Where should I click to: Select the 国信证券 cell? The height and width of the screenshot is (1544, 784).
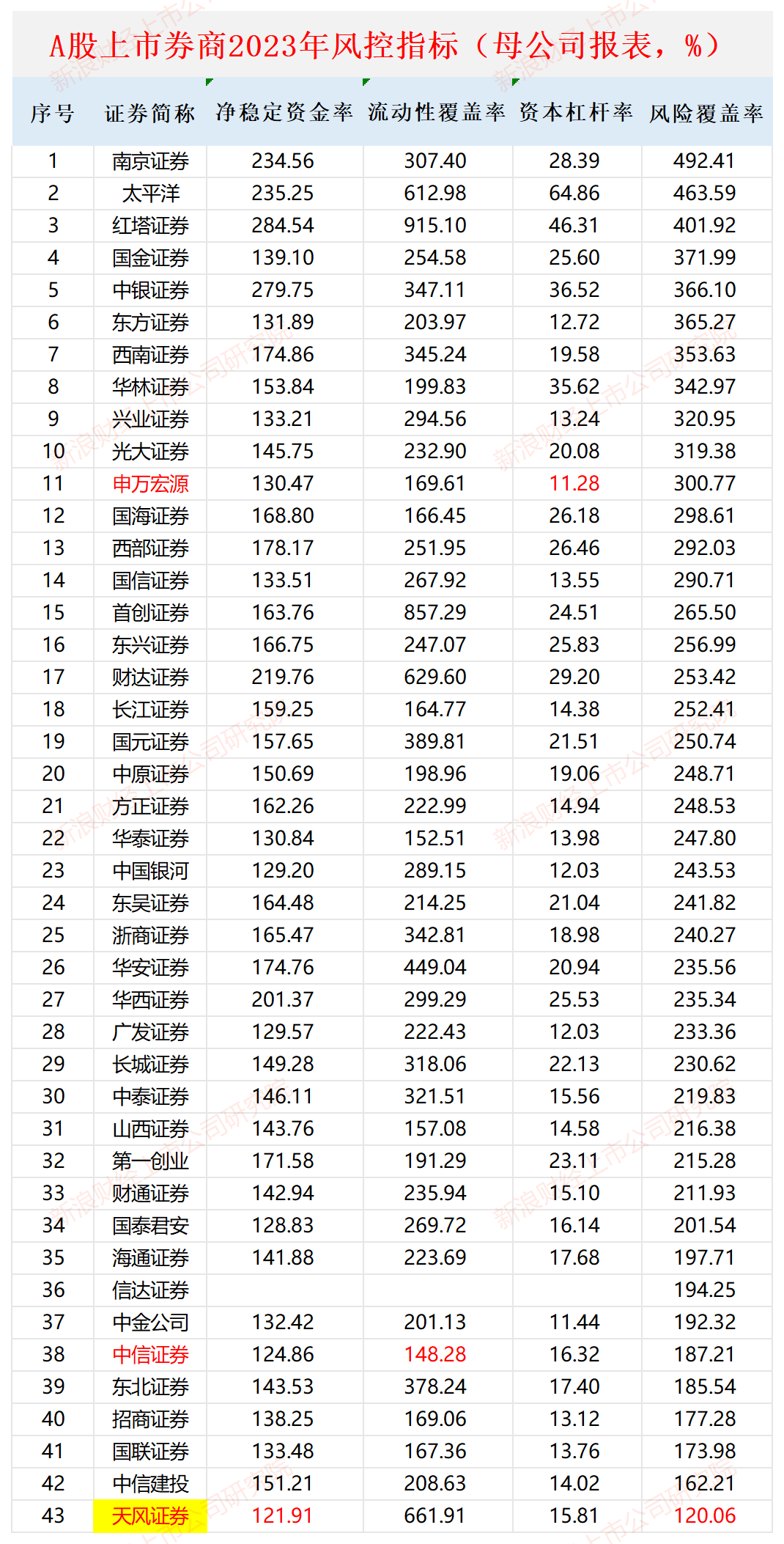coord(150,581)
